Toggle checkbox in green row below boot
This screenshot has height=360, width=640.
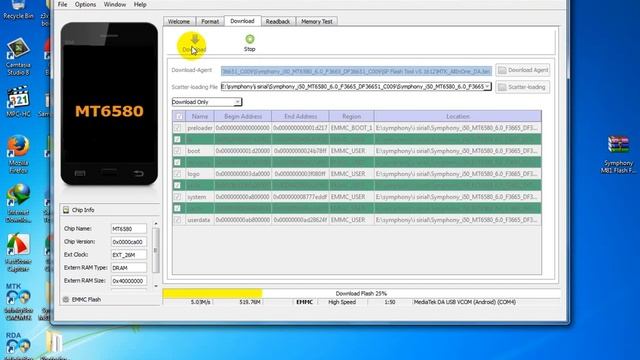click(x=177, y=162)
